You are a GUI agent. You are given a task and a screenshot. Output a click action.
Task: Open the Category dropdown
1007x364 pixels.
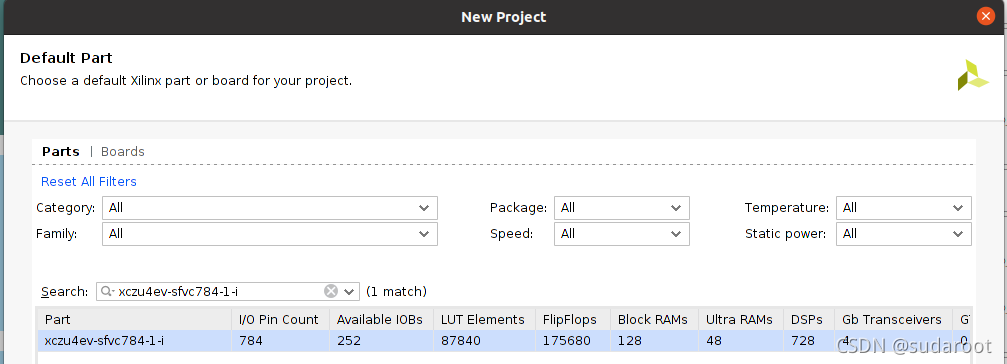(x=270, y=208)
